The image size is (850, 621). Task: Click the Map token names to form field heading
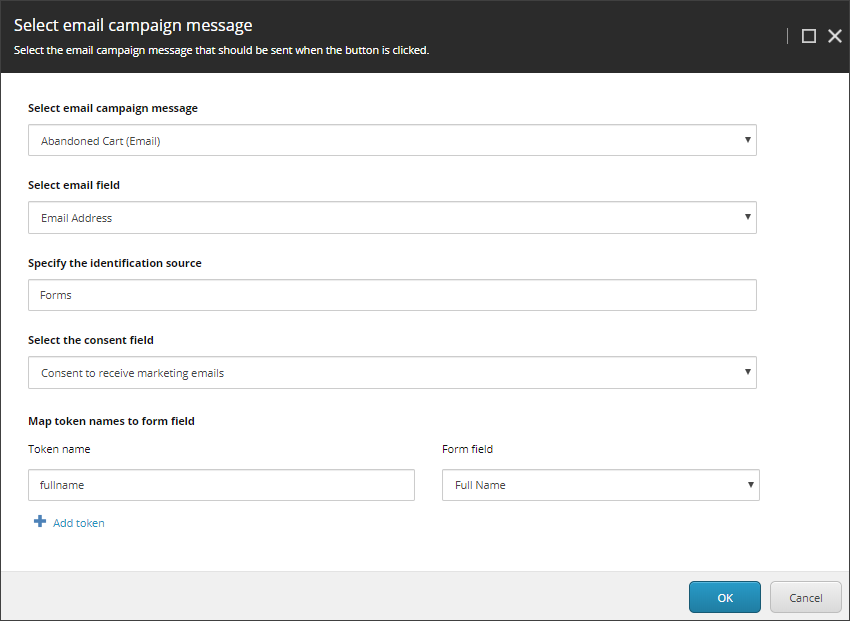tap(111, 421)
